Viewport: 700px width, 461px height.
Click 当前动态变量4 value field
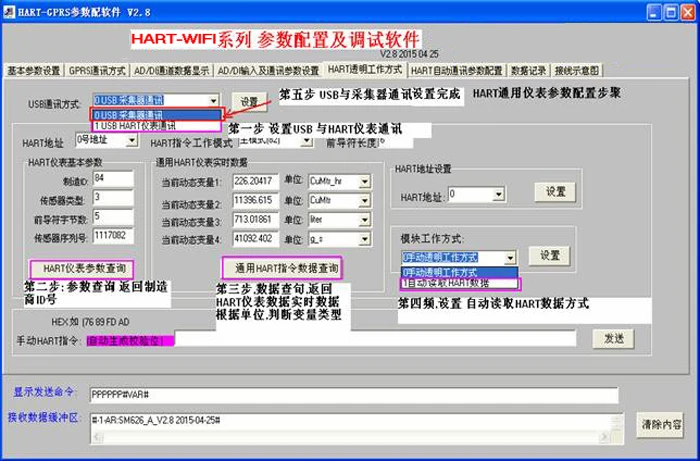[x=256, y=239]
